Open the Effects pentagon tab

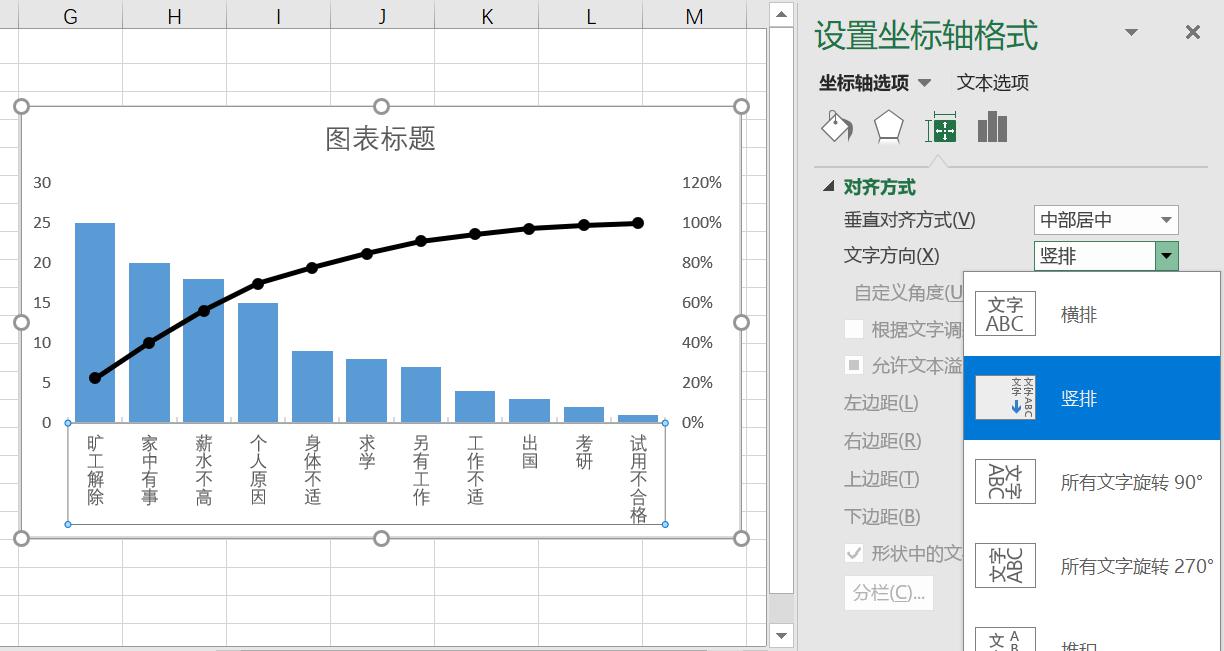tap(888, 128)
